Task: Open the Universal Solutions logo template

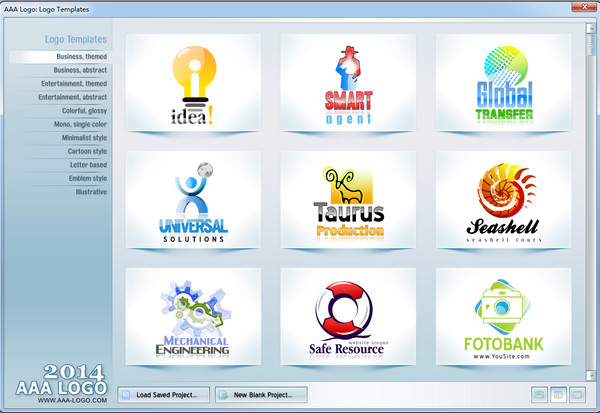Action: click(195, 200)
